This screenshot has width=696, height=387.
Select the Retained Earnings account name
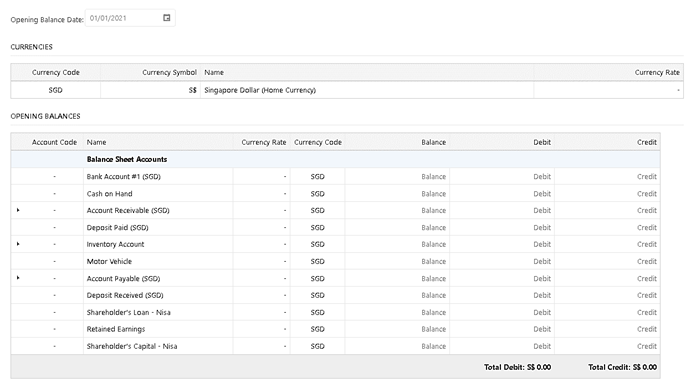(116, 329)
